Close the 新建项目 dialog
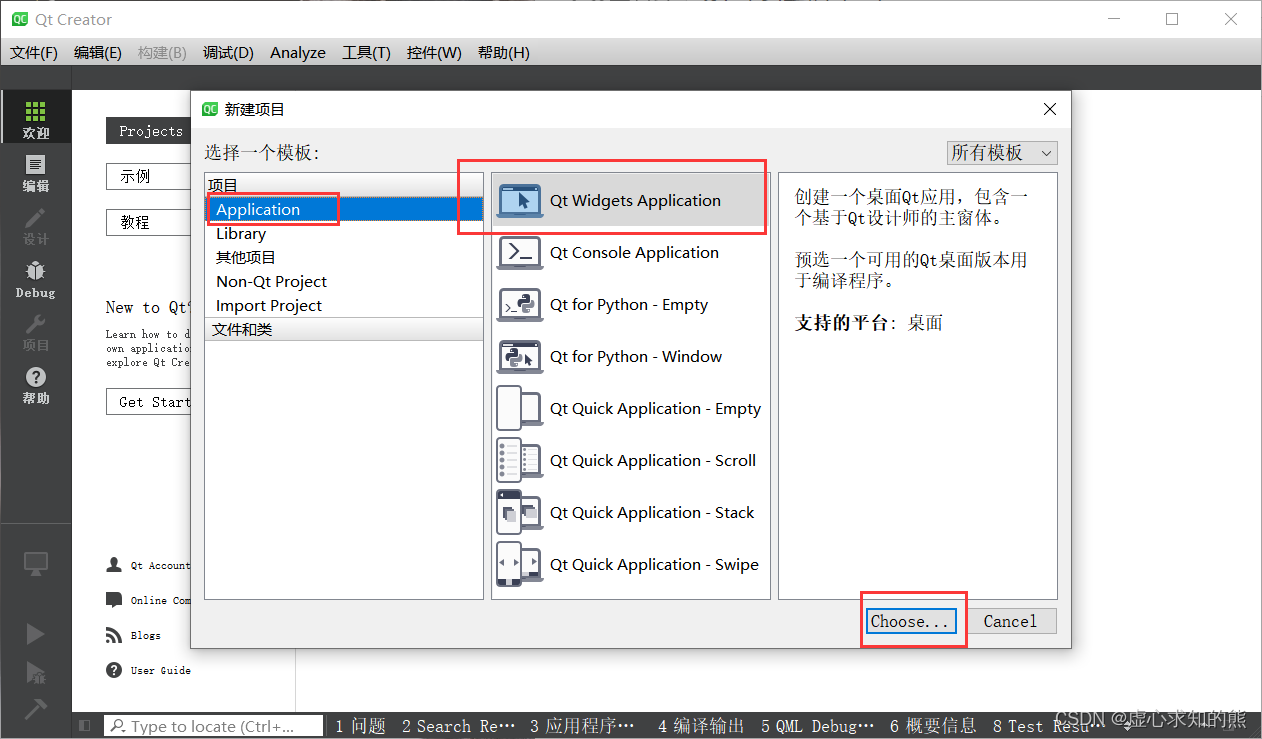Image resolution: width=1262 pixels, height=739 pixels. coord(1049,109)
